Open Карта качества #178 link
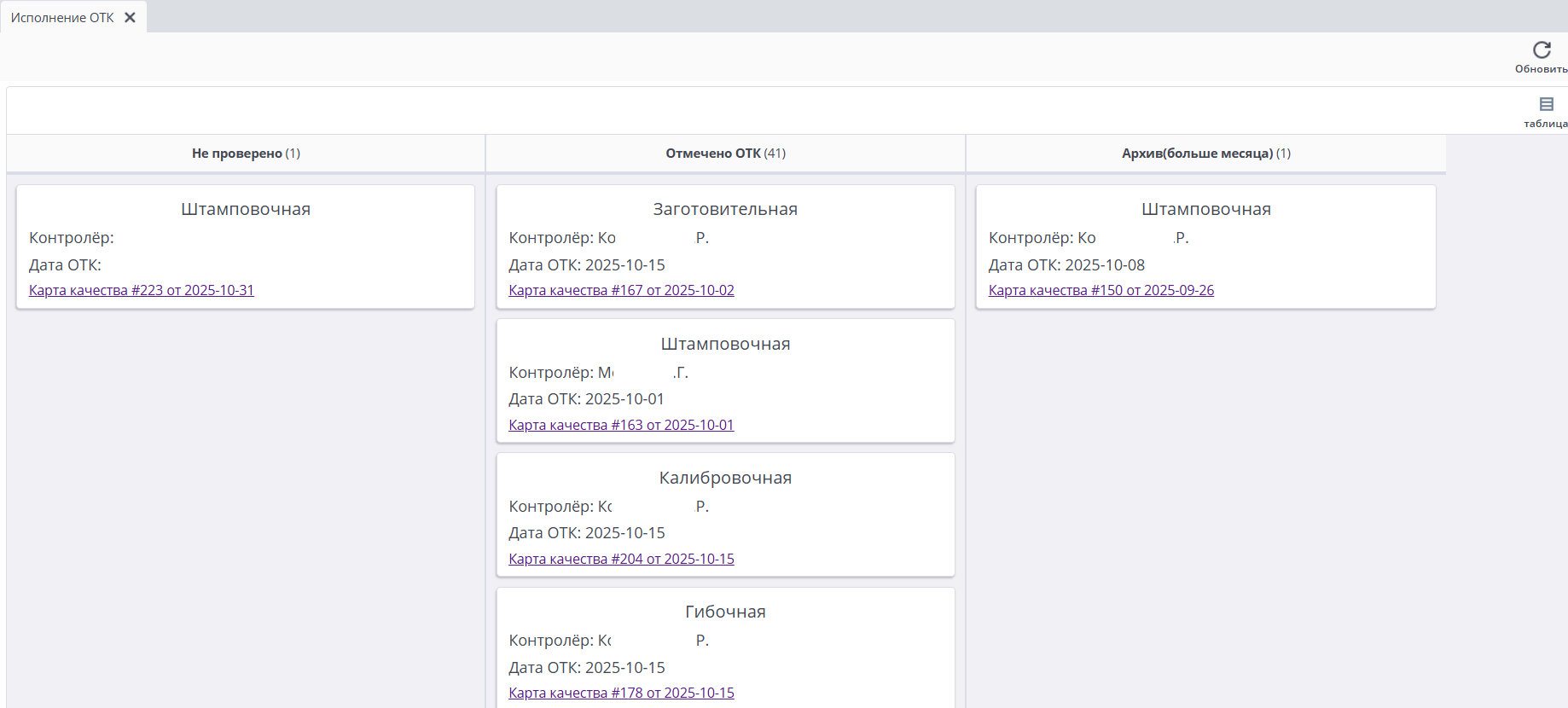 click(621, 693)
